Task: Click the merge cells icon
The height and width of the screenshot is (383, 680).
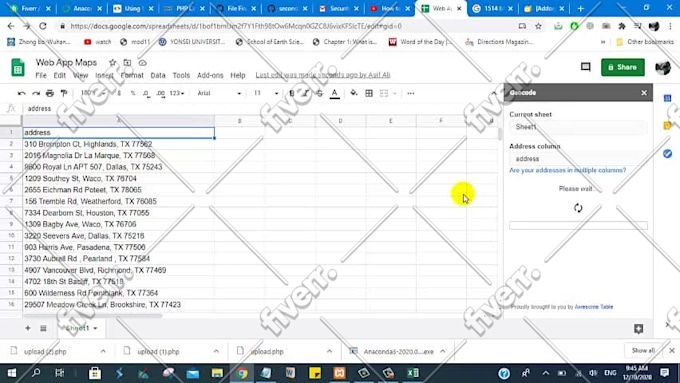Action: [384, 93]
